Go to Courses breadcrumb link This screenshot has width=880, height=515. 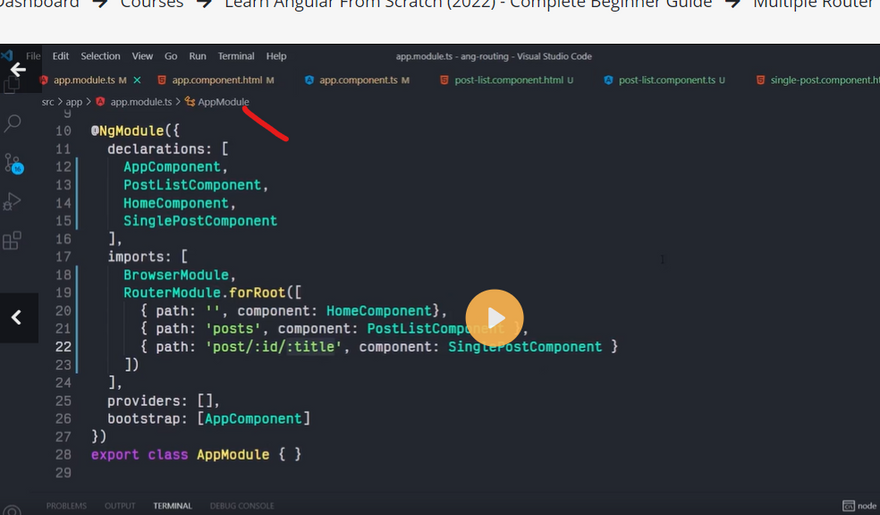[152, 4]
